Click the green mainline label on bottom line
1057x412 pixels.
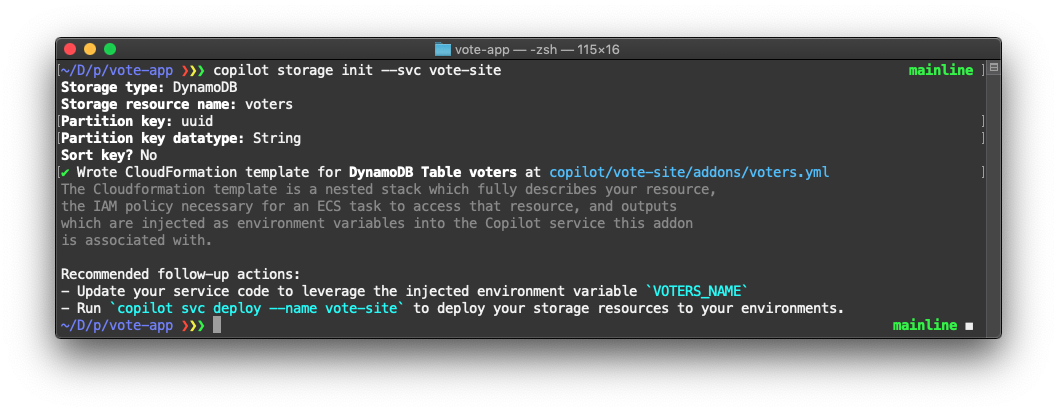point(925,326)
